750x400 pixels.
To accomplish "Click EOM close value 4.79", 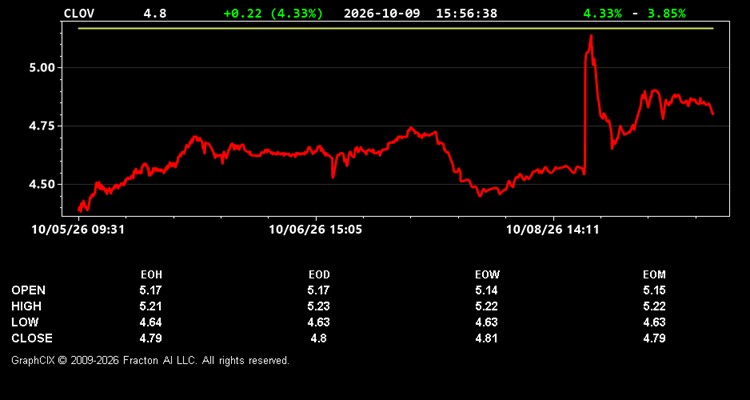I will [654, 338].
